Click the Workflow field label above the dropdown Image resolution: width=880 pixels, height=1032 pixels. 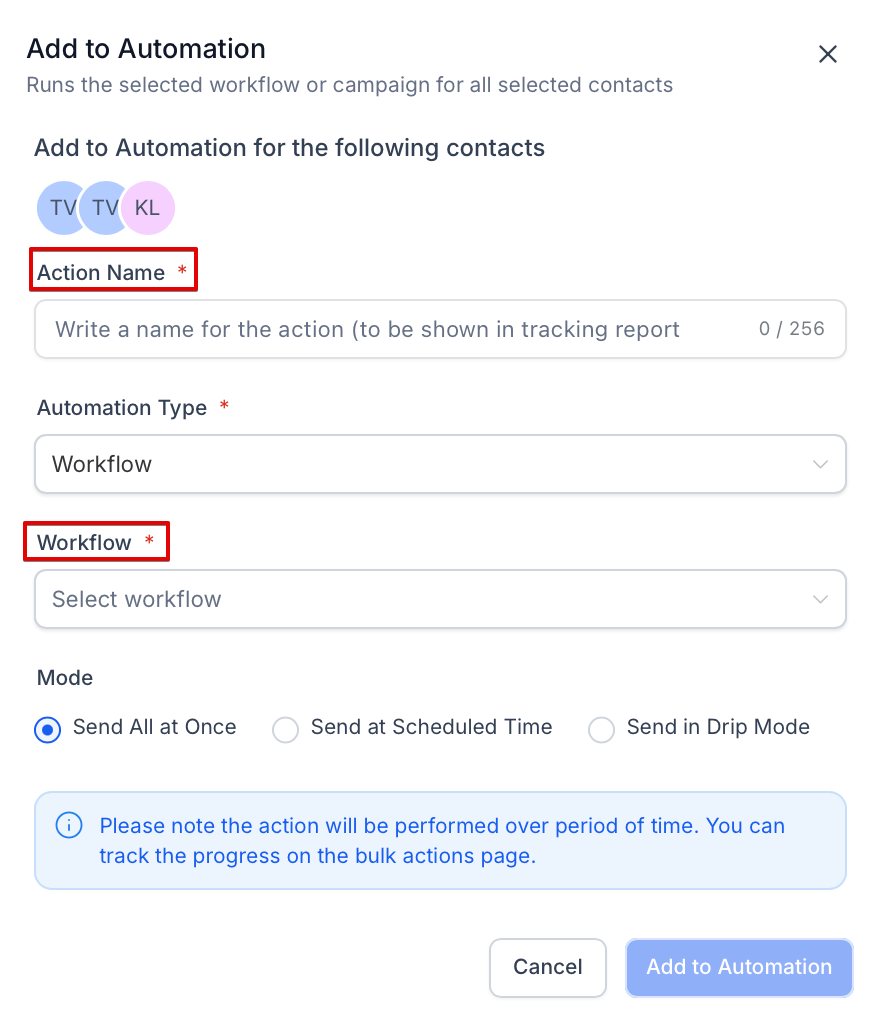(x=84, y=543)
